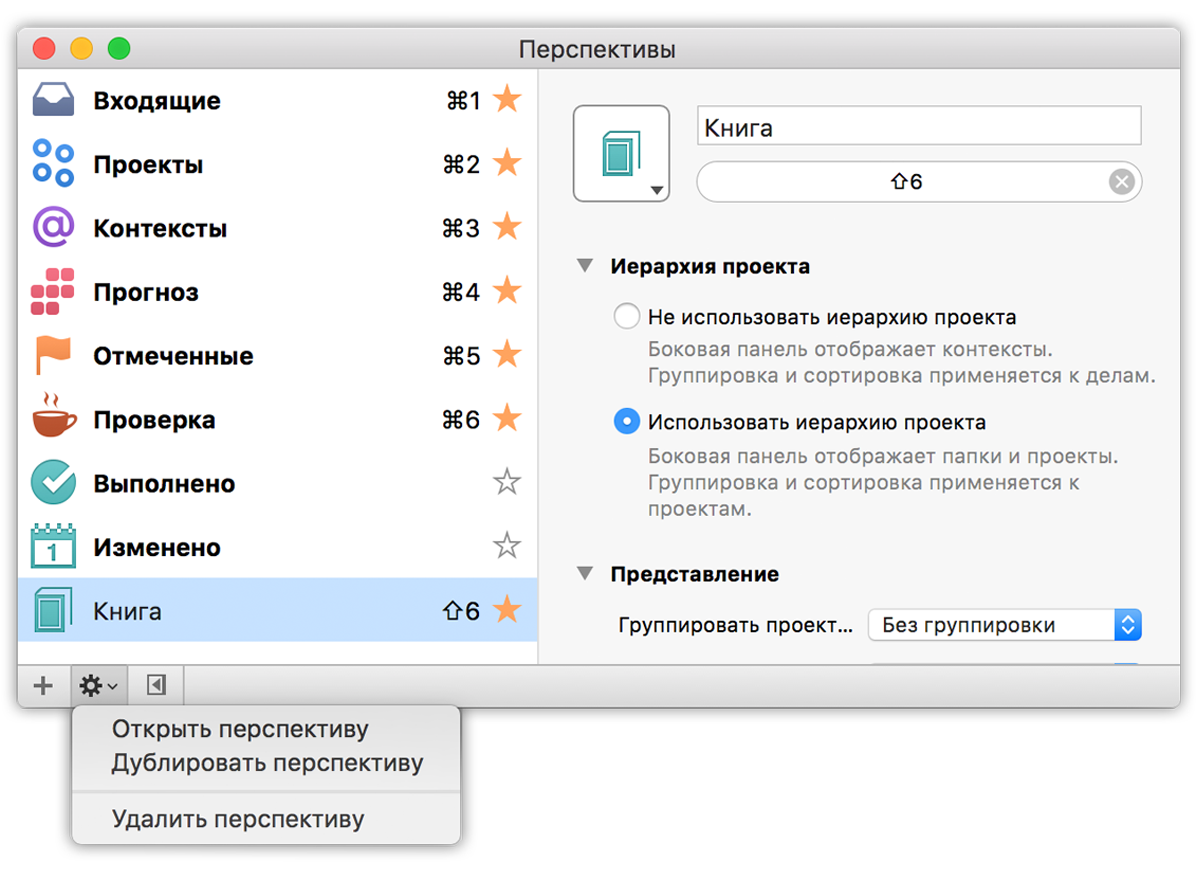The image size is (1198, 890).
Task: Toggle favorite star for Проекты
Action: [x=507, y=163]
